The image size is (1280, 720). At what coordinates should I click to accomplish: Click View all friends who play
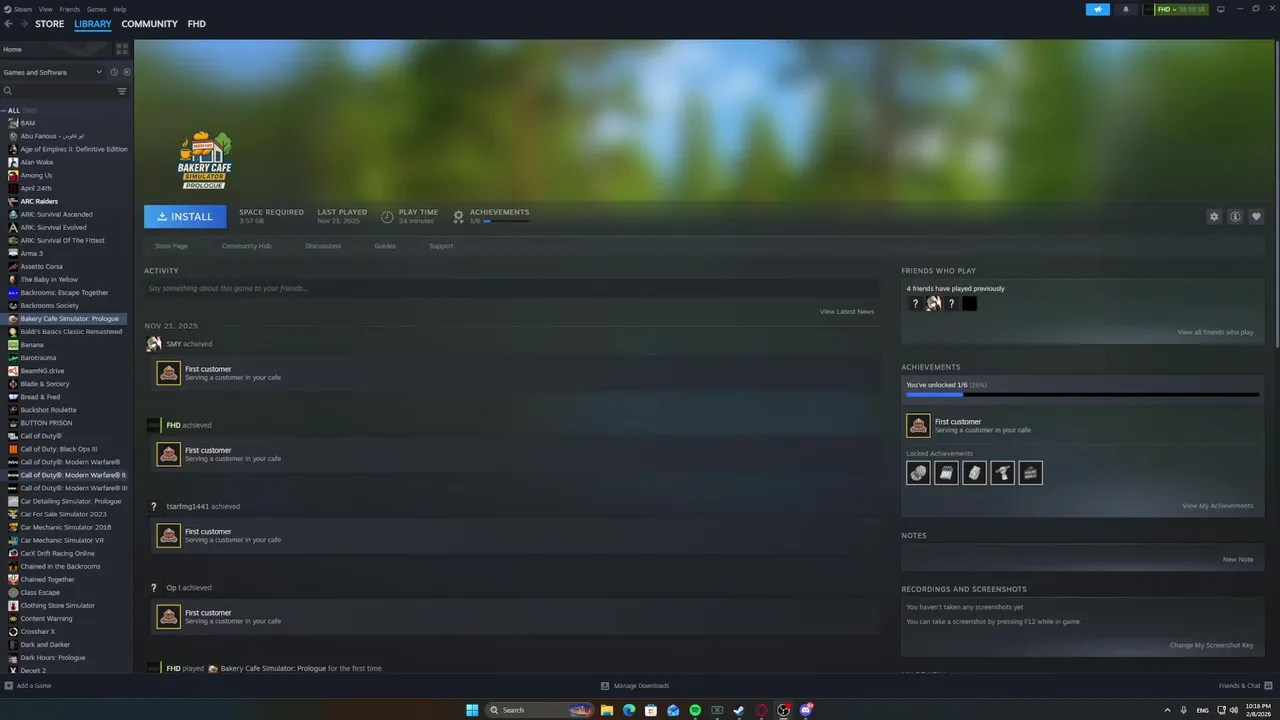[x=1215, y=332]
